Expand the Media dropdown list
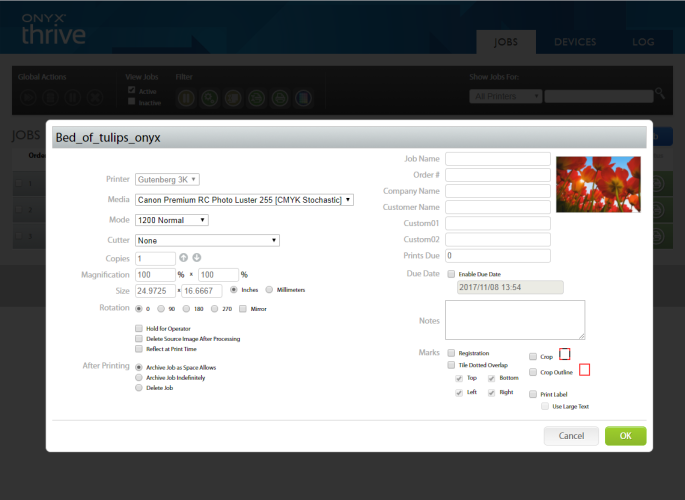This screenshot has height=500, width=685. [244, 200]
